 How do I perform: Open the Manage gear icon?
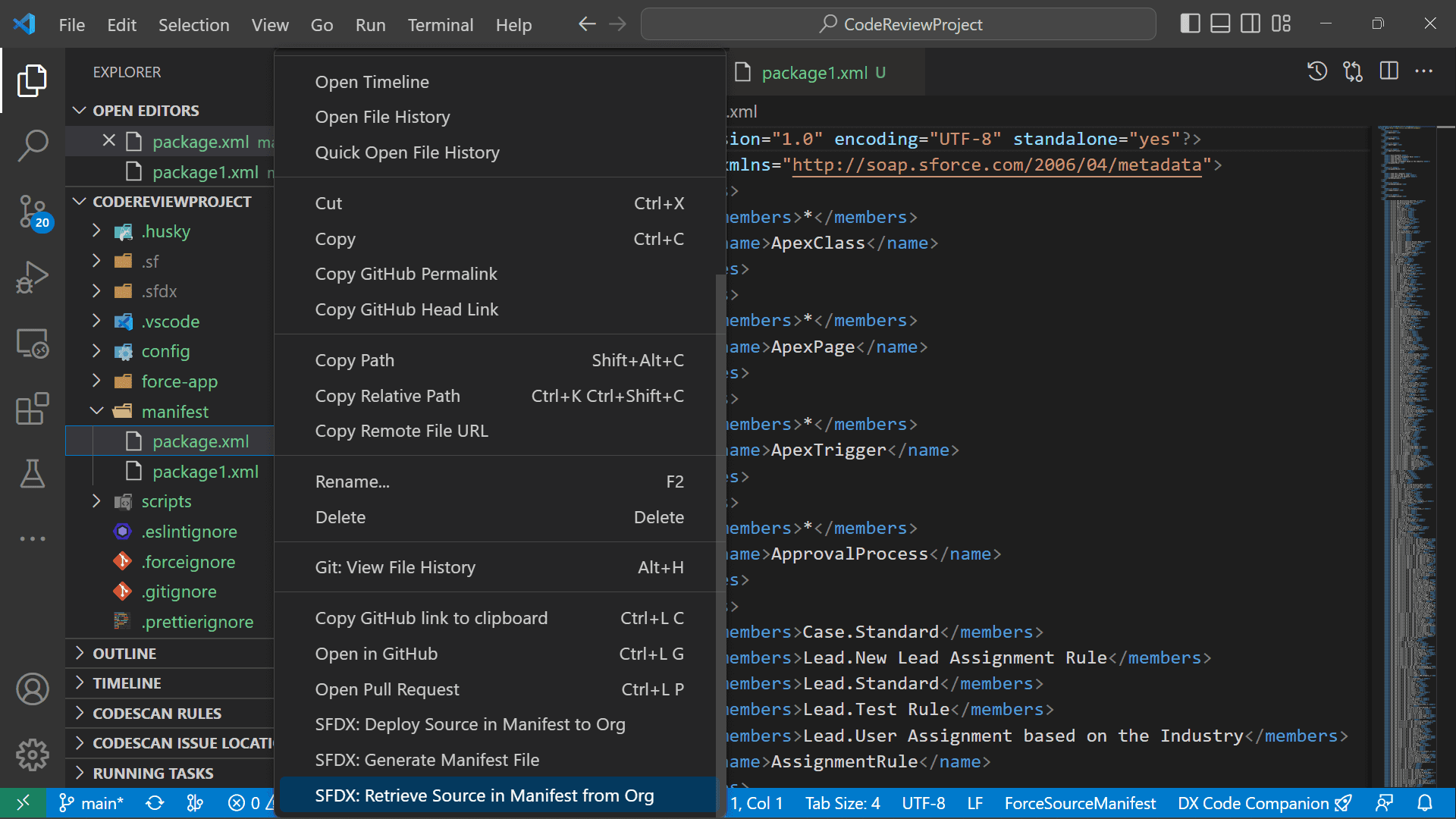pos(32,755)
